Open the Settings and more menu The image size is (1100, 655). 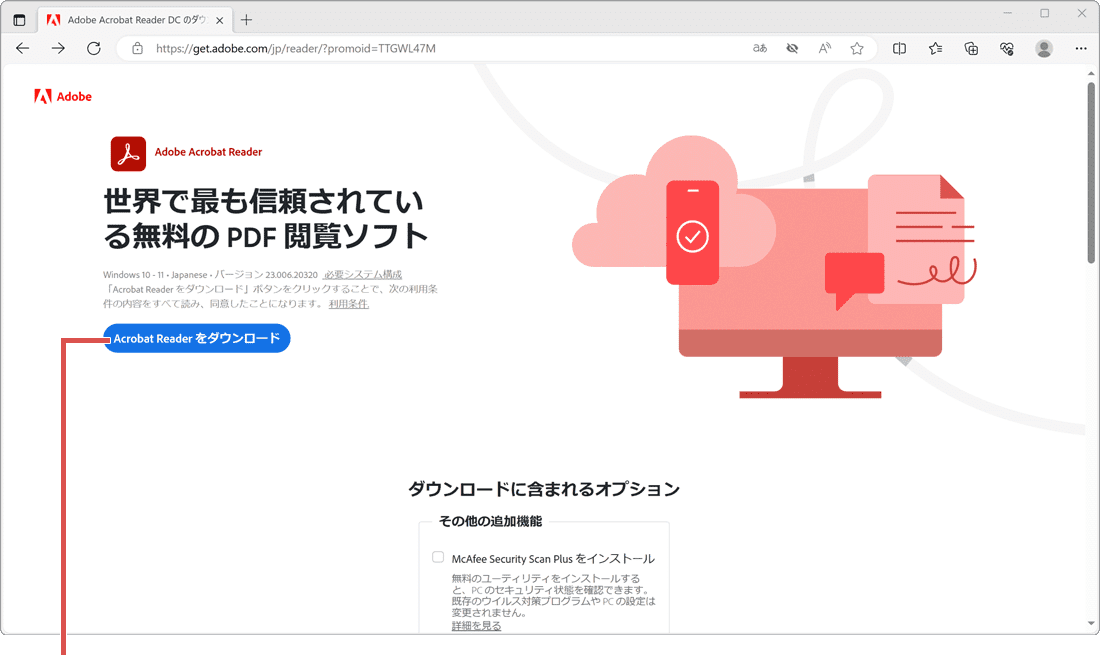(1080, 47)
